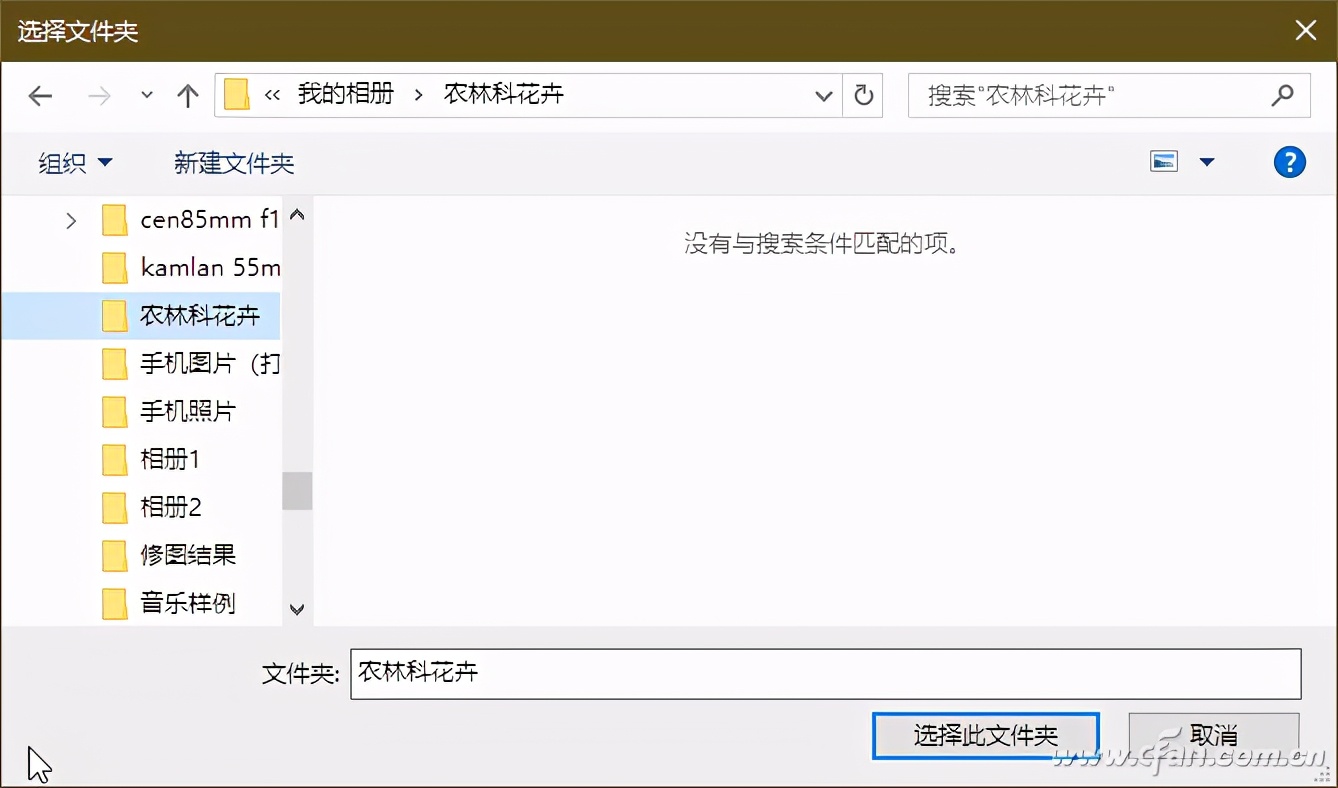
Task: Go up one folder level
Action: [x=187, y=95]
